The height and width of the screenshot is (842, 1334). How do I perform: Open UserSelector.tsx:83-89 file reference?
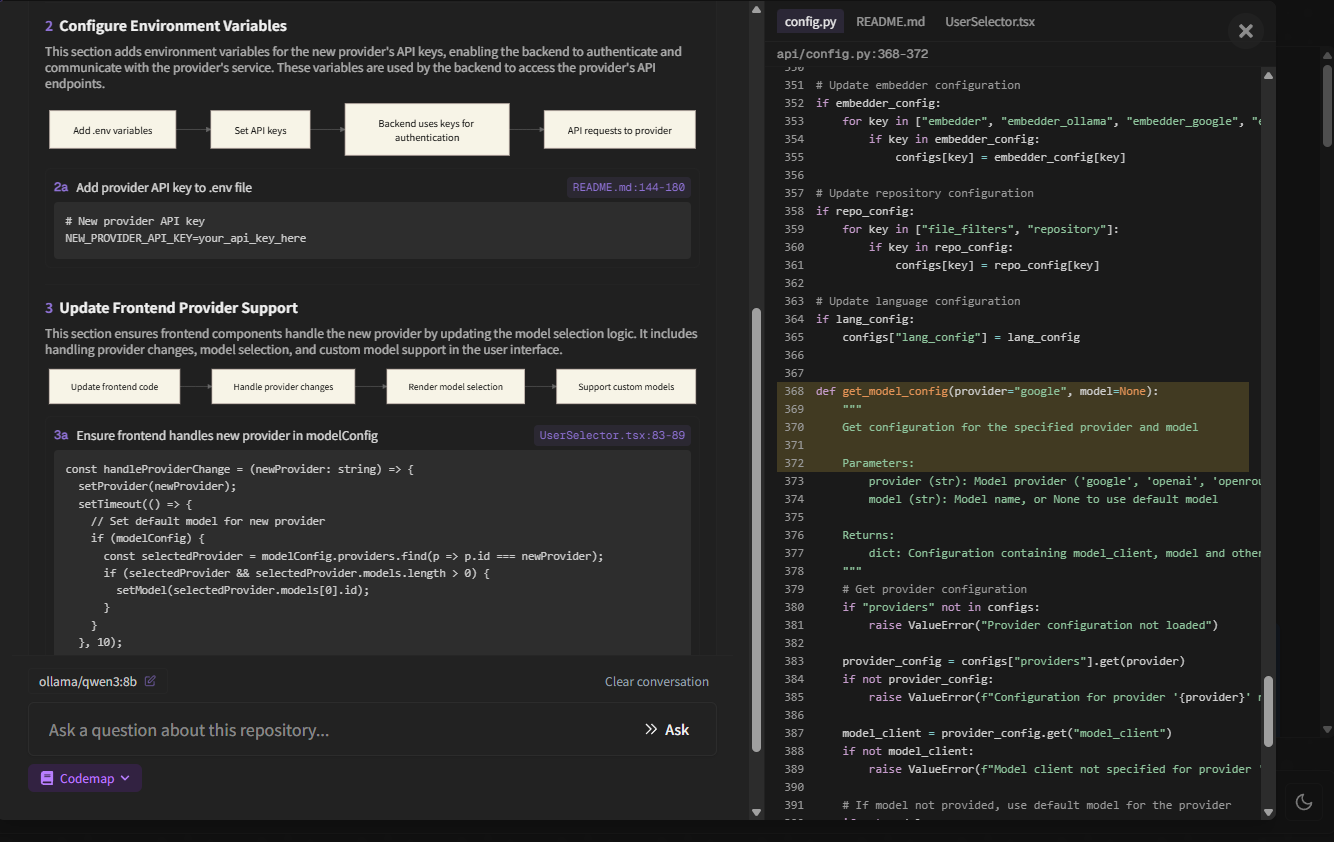(x=612, y=435)
